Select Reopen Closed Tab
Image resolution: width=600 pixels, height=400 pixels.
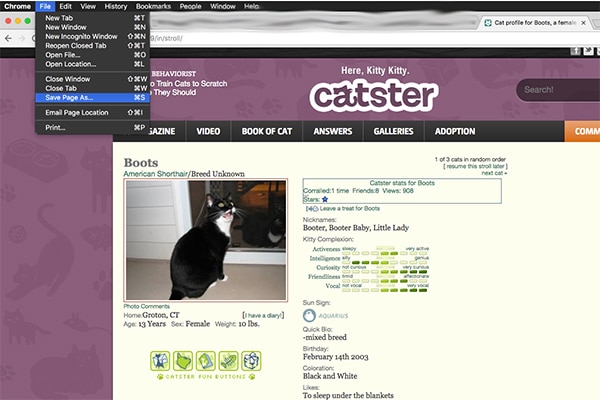coord(92,46)
